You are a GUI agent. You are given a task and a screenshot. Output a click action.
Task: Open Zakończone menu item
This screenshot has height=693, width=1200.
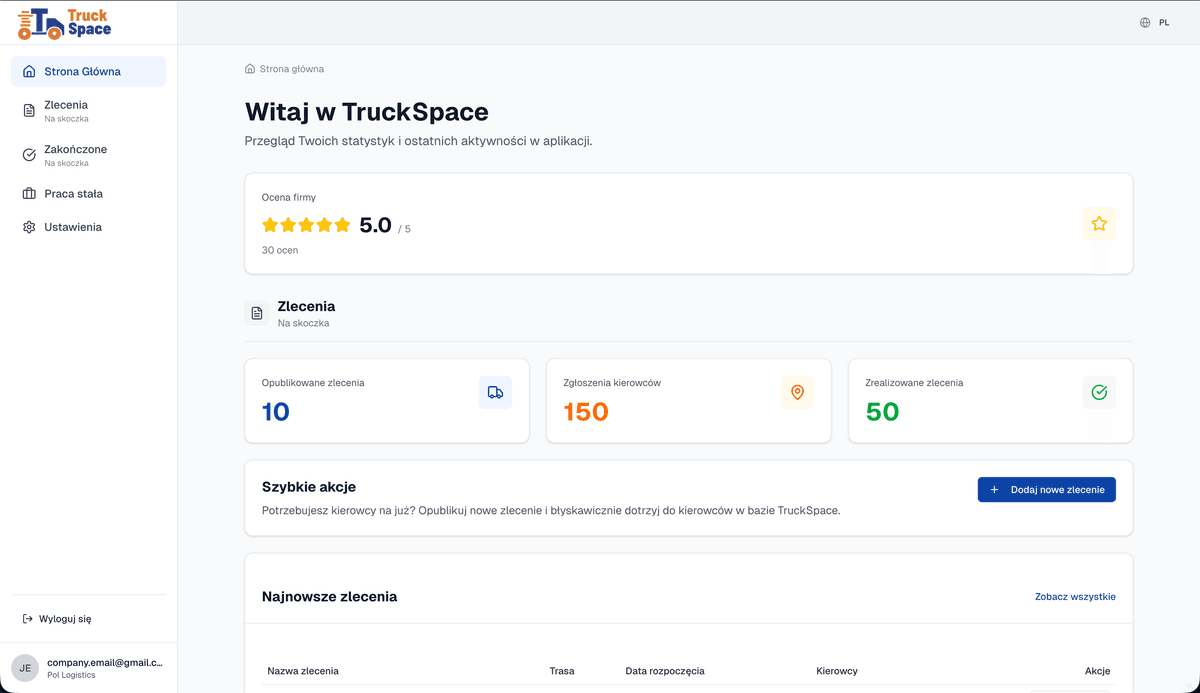coord(88,155)
